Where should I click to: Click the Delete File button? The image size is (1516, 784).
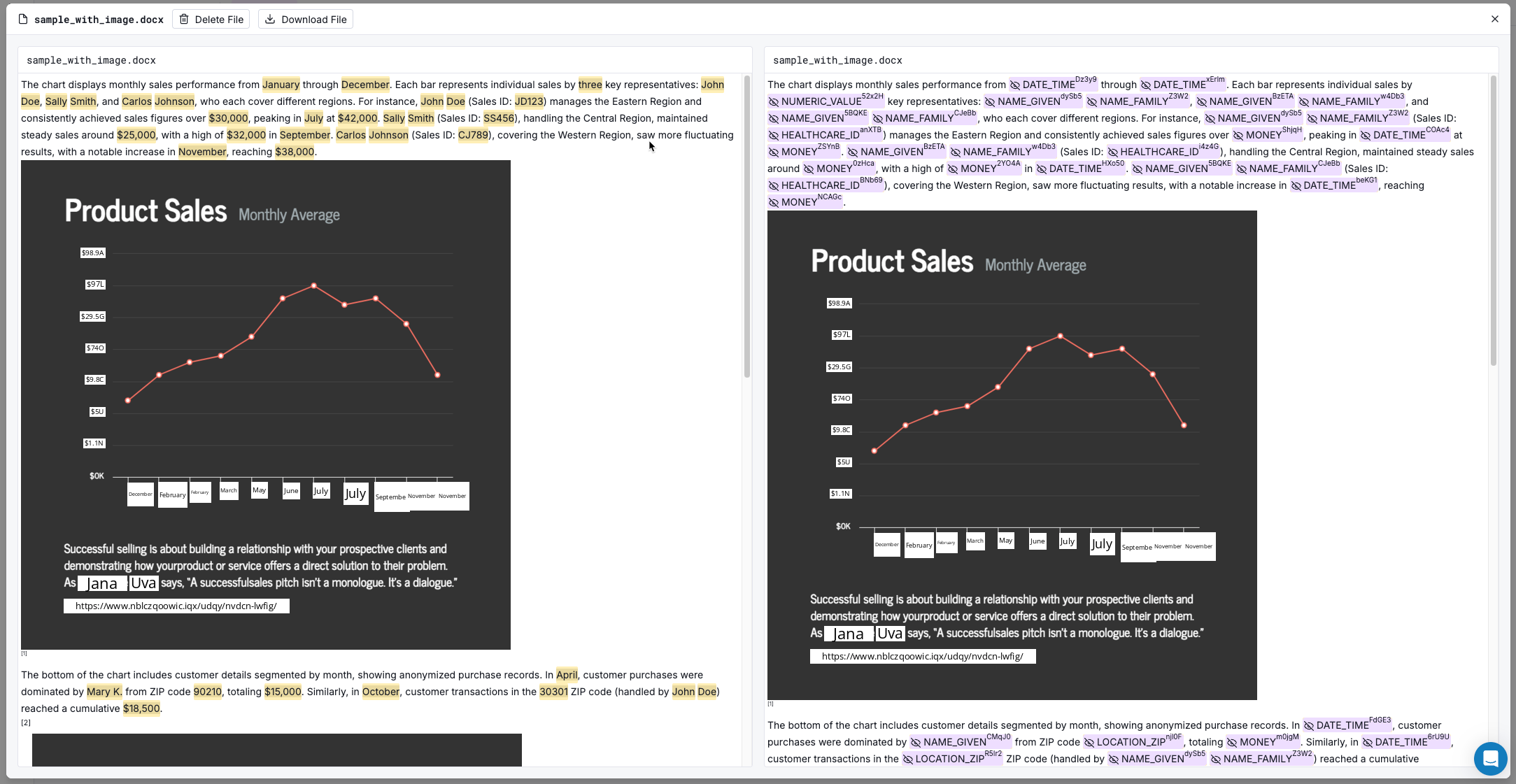pyautogui.click(x=211, y=20)
